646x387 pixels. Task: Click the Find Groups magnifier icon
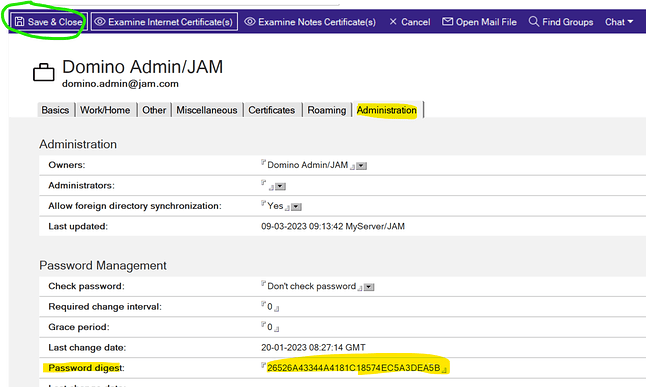click(x=534, y=21)
